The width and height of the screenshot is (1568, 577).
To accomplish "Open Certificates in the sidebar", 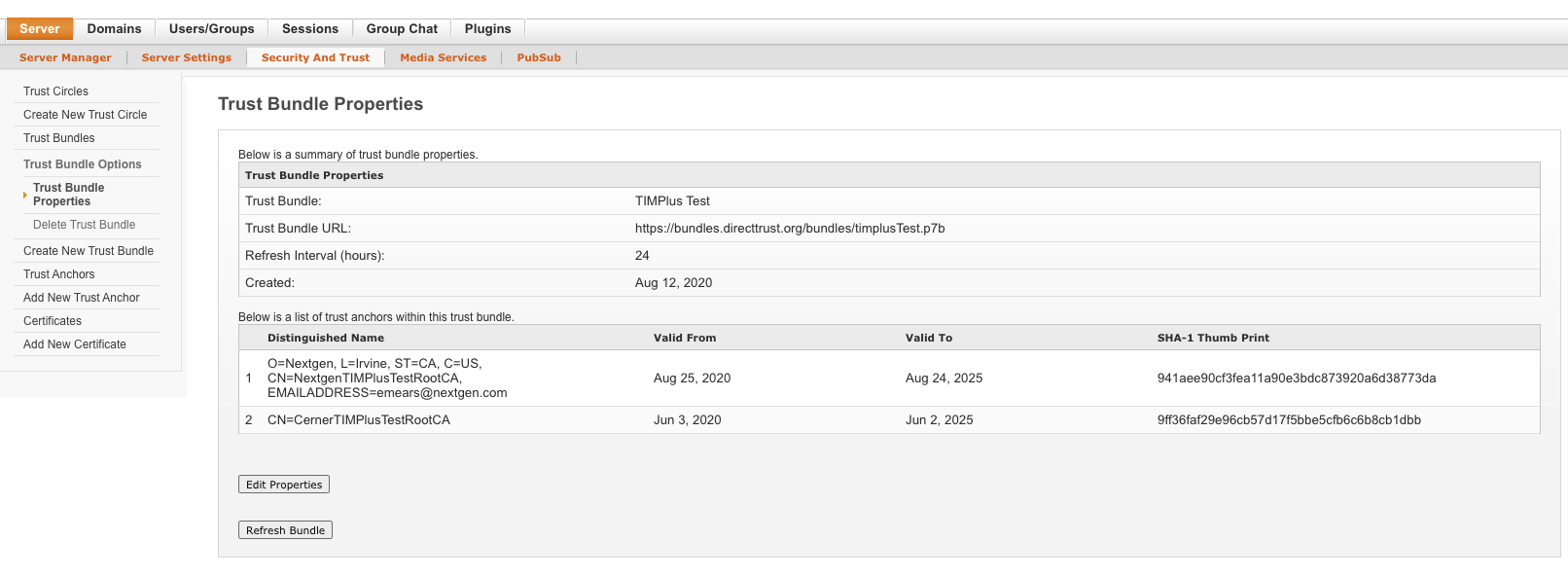I will pyautogui.click(x=53, y=321).
